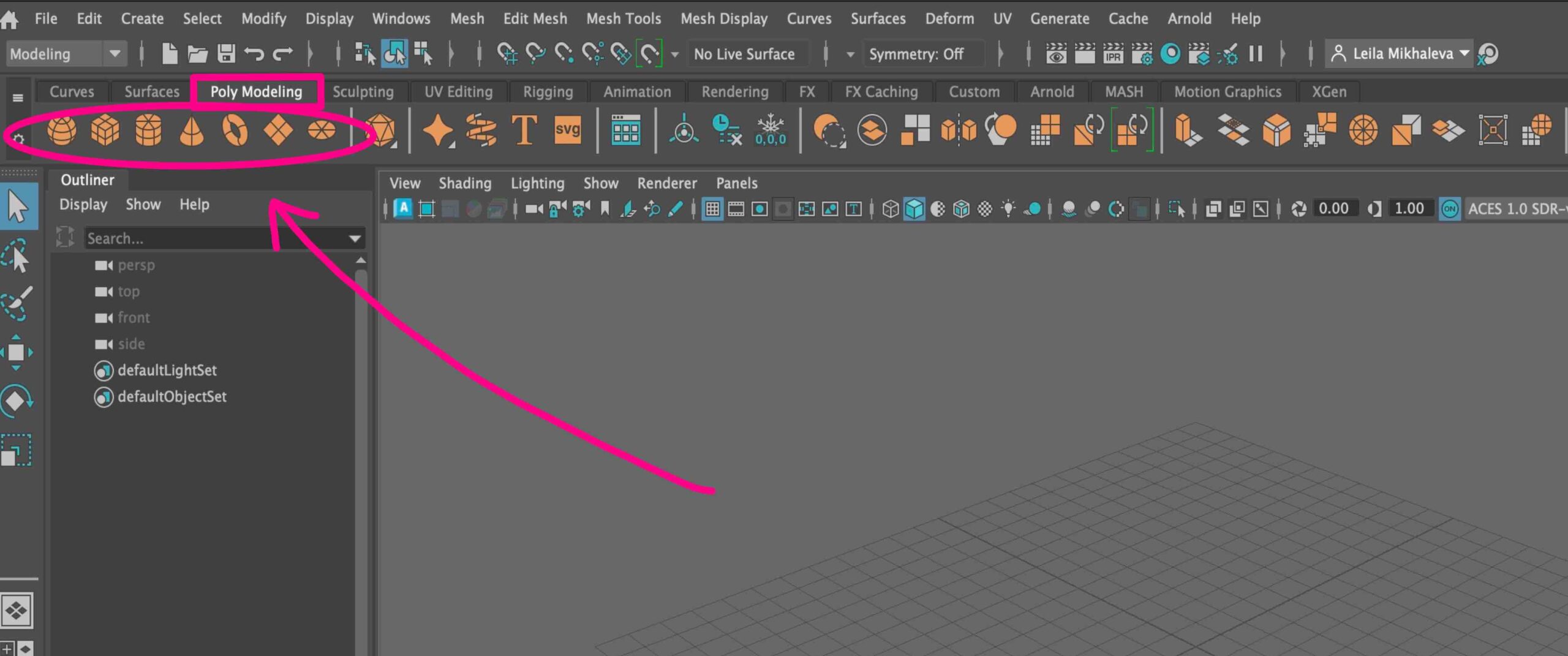Create a polygon torus from the shelf

[x=235, y=130]
